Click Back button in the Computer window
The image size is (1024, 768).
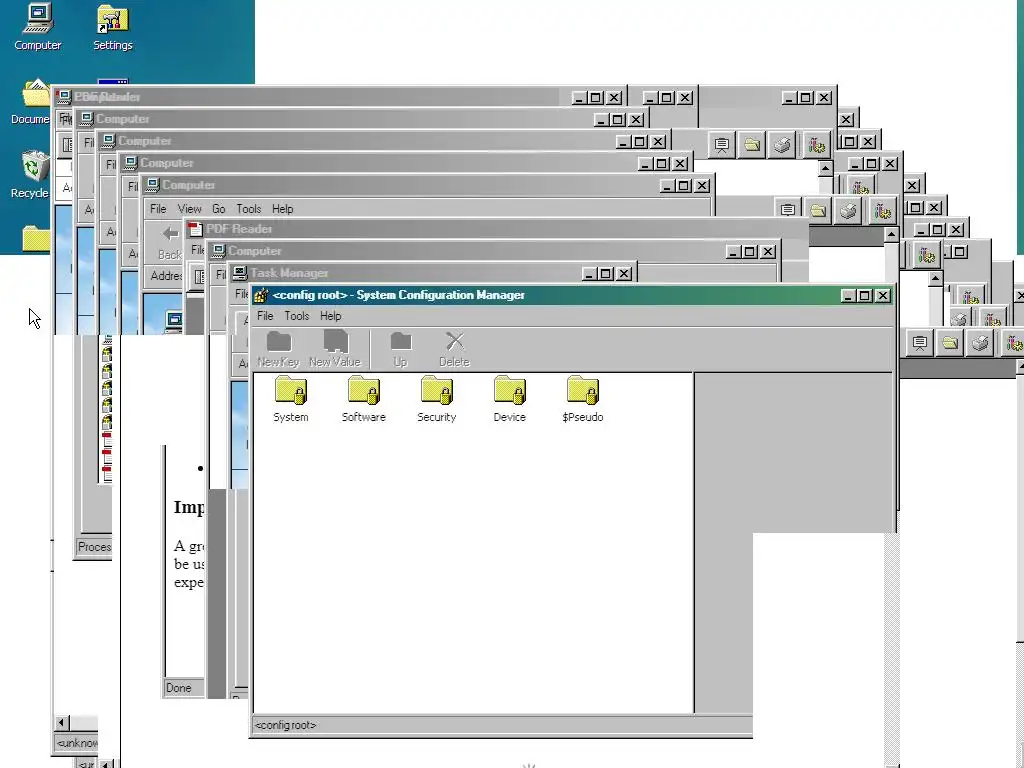point(170,242)
